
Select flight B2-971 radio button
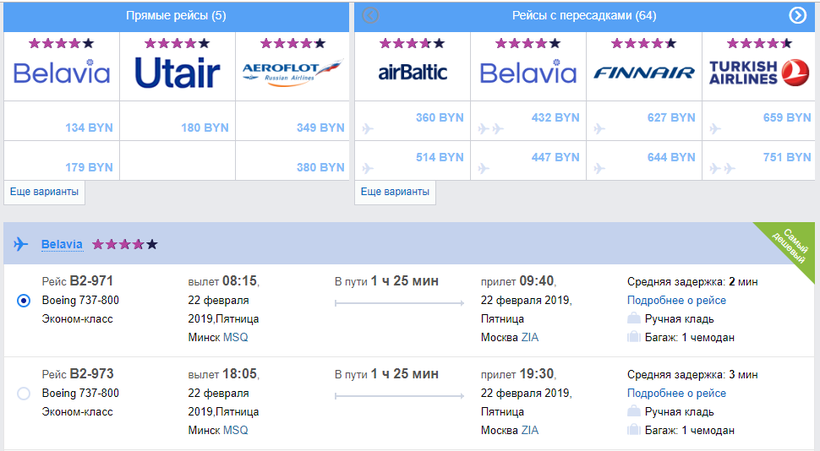[x=24, y=300]
